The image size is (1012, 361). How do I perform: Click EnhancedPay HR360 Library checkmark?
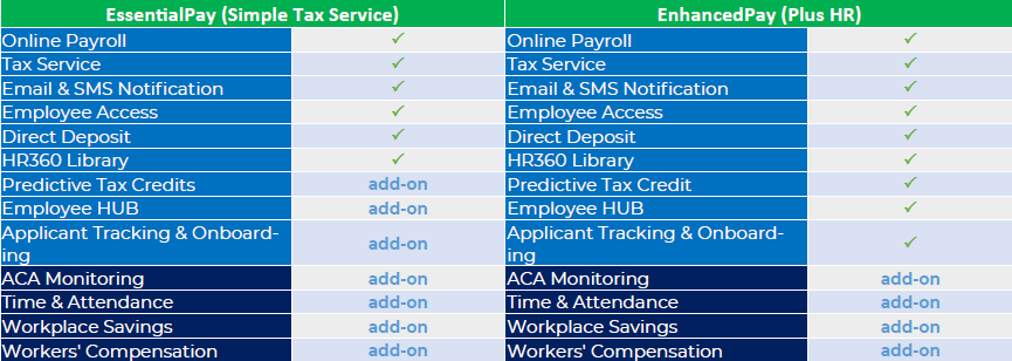click(x=910, y=158)
